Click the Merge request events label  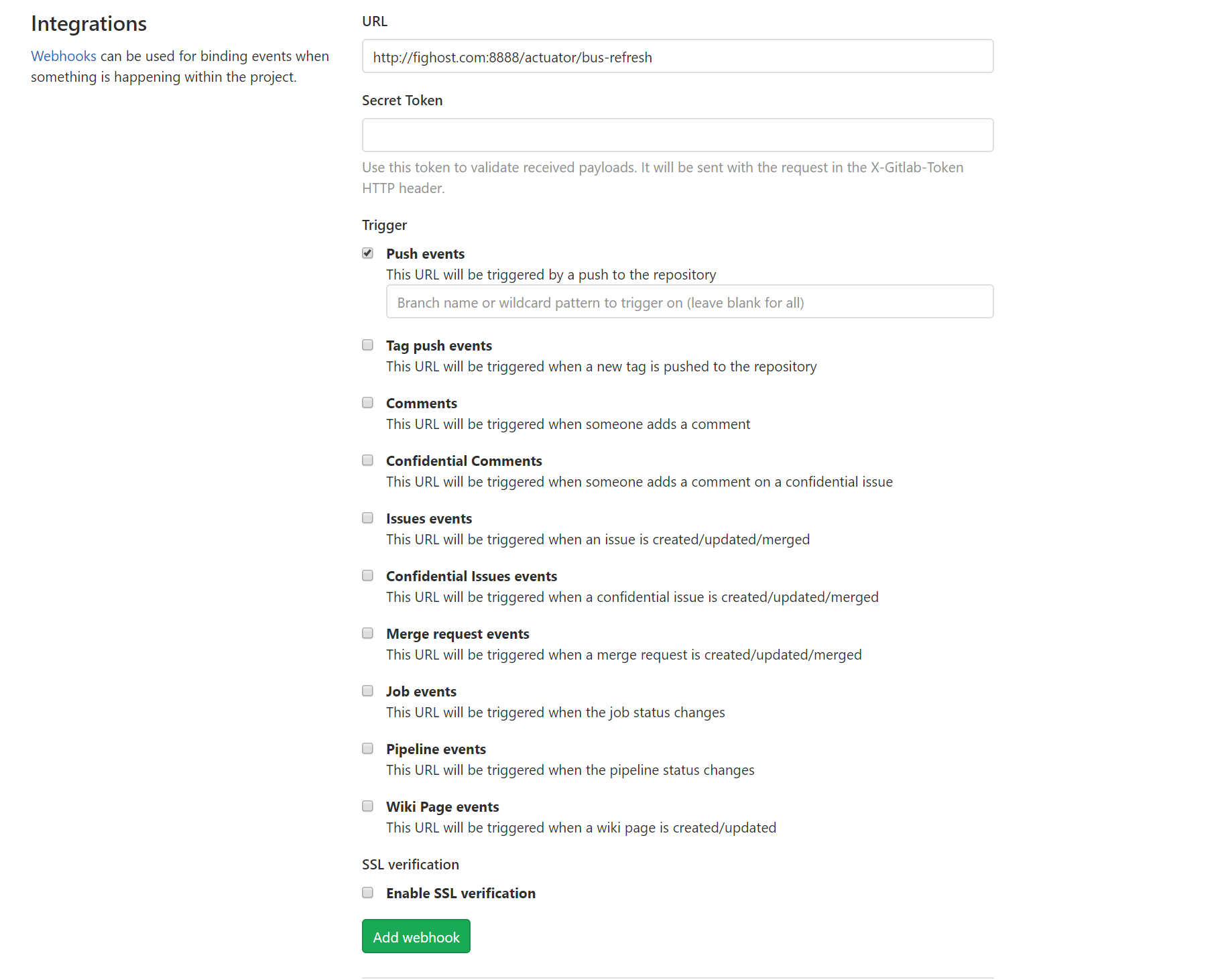pyautogui.click(x=457, y=634)
